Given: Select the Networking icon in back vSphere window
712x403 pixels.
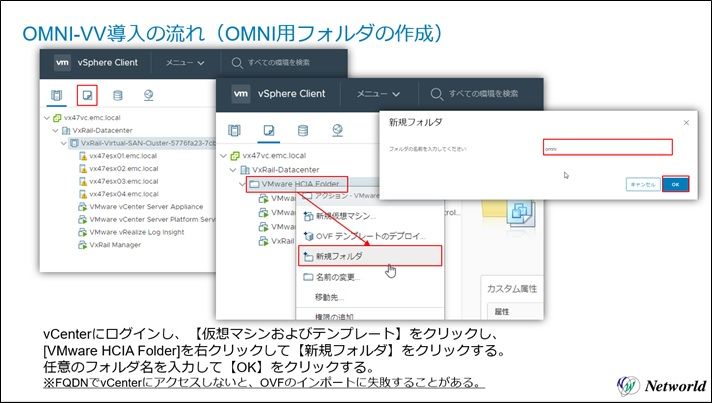Looking at the screenshot, I should pos(148,95).
